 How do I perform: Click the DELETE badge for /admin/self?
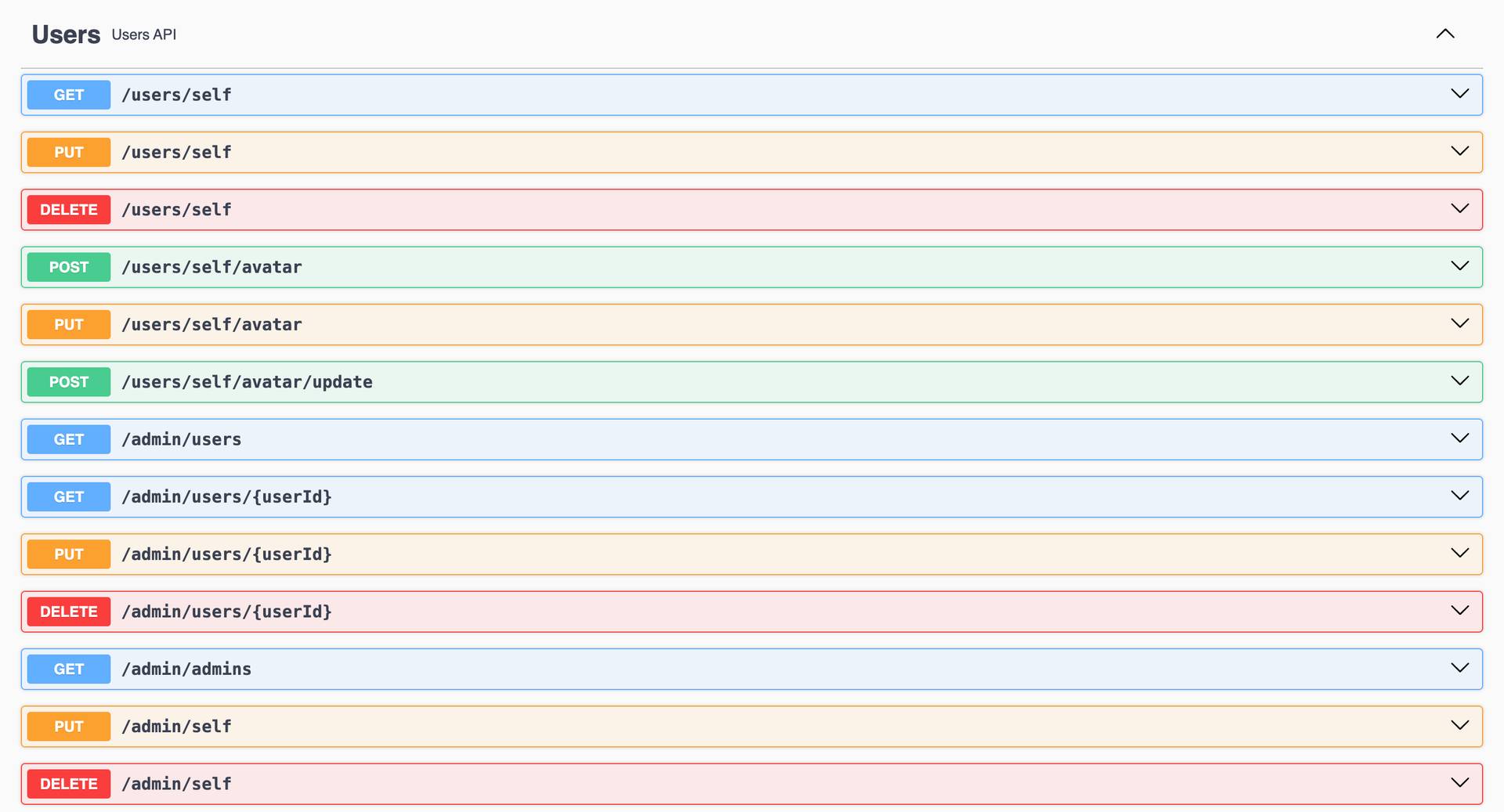(69, 784)
